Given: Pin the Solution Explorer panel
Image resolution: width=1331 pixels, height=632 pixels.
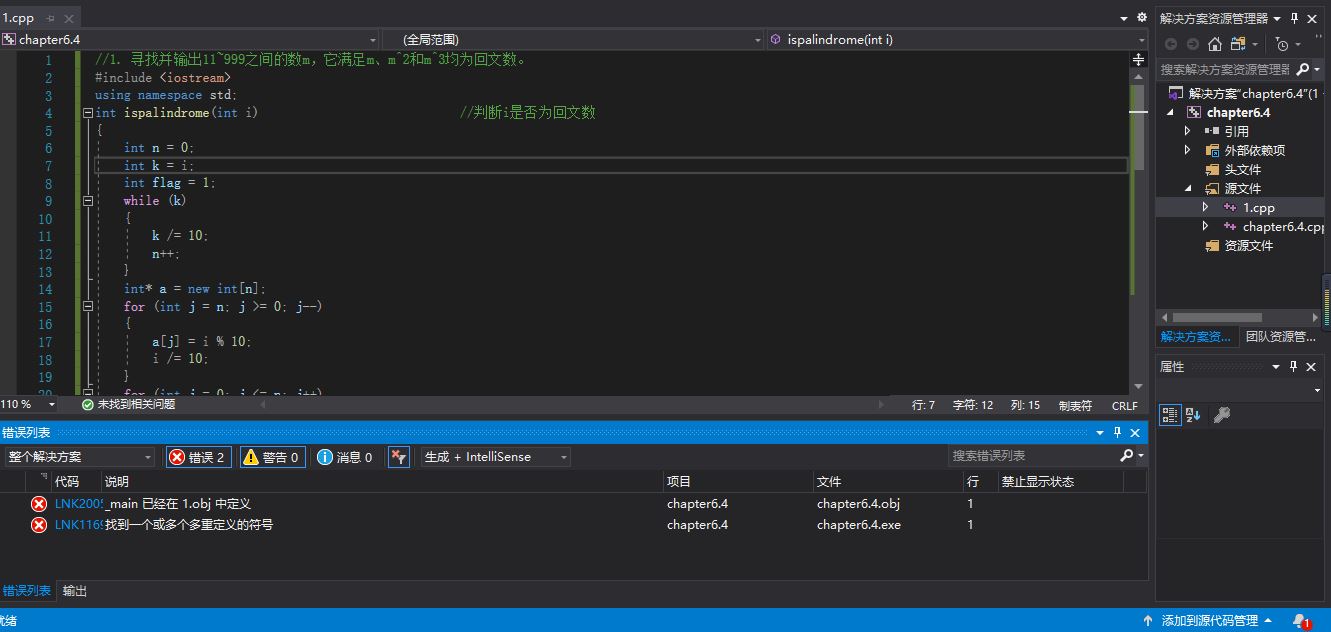Looking at the screenshot, I should pyautogui.click(x=1294, y=18).
